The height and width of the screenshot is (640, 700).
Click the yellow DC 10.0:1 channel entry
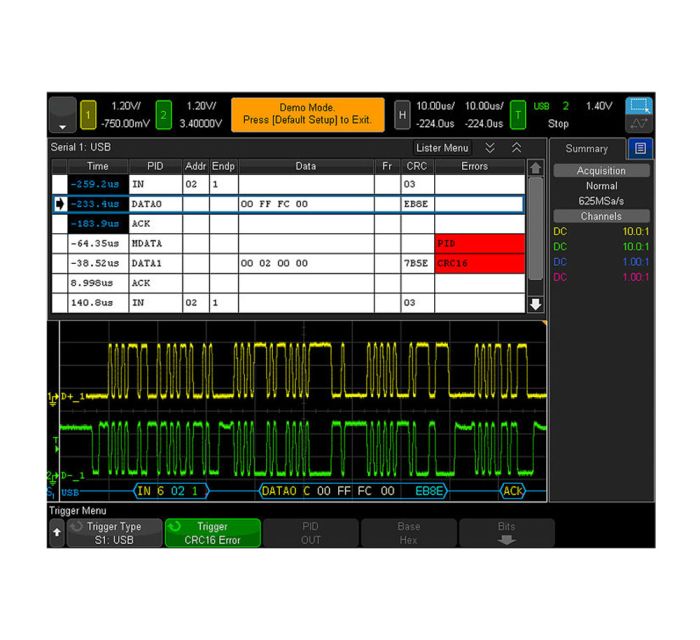point(601,231)
